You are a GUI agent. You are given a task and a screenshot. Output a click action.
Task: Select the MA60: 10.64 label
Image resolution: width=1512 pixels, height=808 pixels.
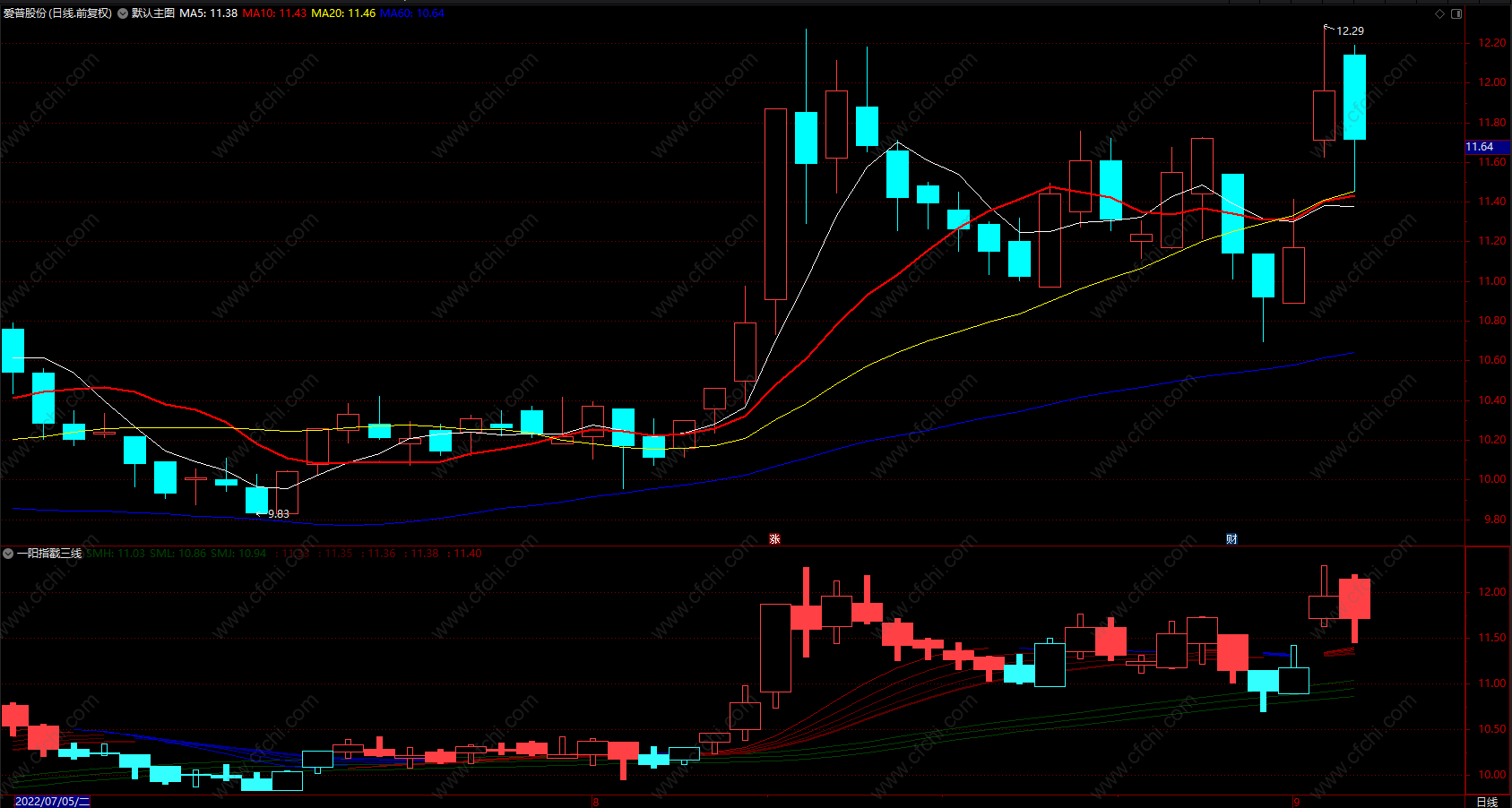(x=412, y=13)
